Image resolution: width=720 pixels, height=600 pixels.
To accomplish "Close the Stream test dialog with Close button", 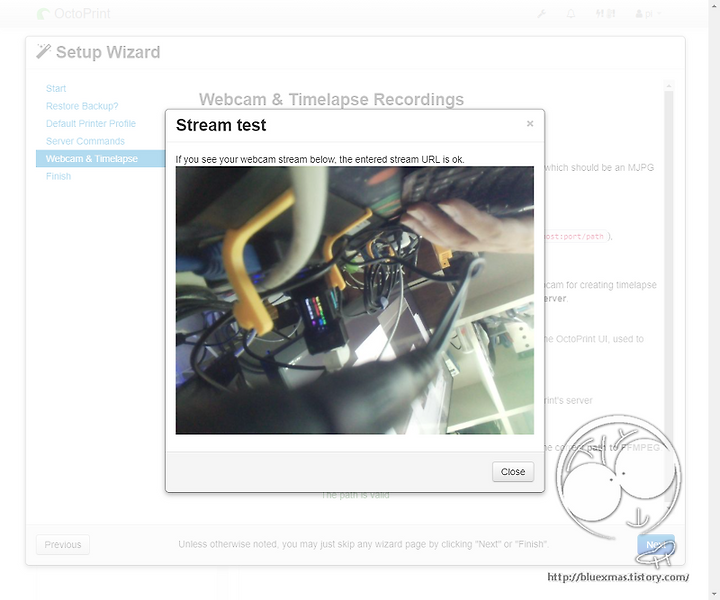I will pyautogui.click(x=512, y=471).
